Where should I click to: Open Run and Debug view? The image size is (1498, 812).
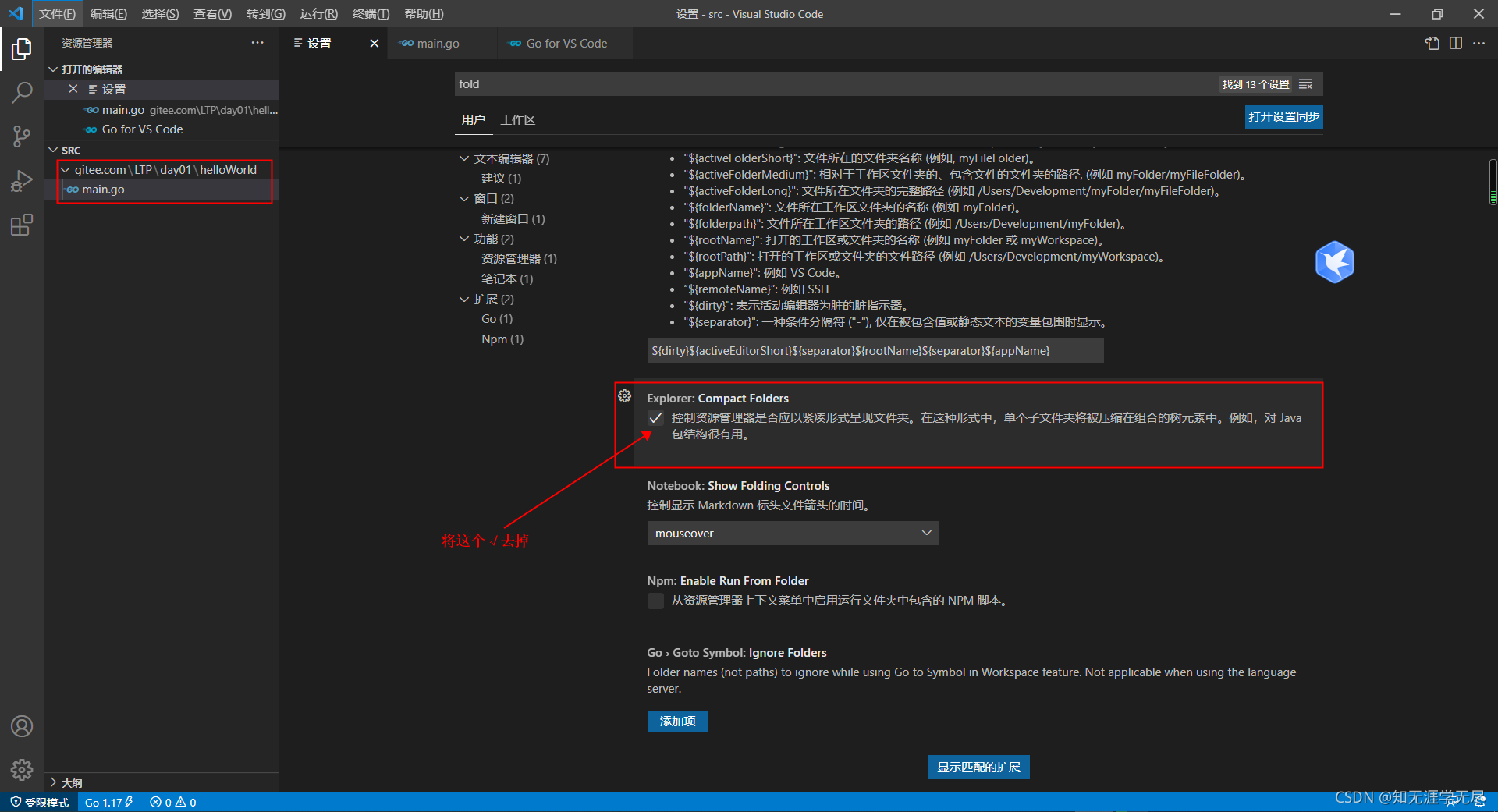click(x=22, y=182)
